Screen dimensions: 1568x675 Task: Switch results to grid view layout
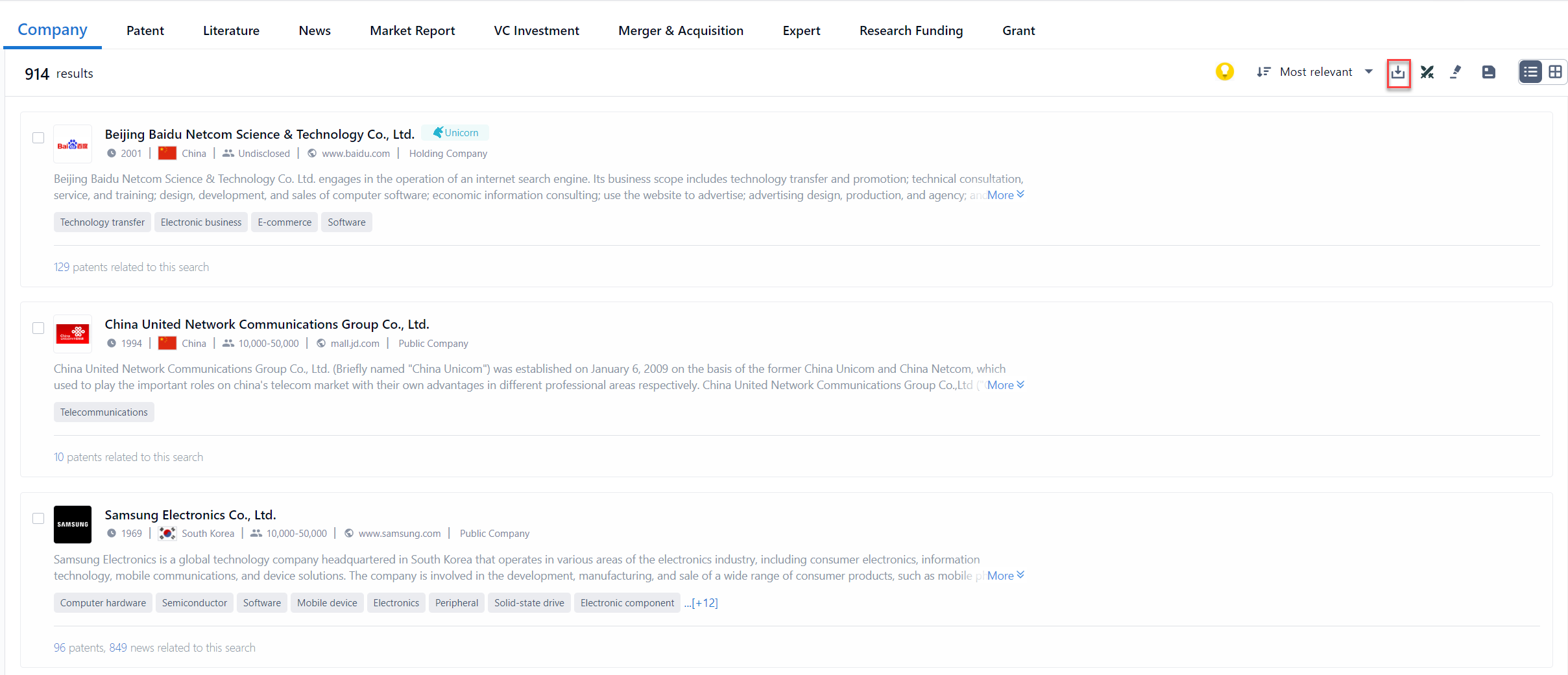tap(1556, 71)
